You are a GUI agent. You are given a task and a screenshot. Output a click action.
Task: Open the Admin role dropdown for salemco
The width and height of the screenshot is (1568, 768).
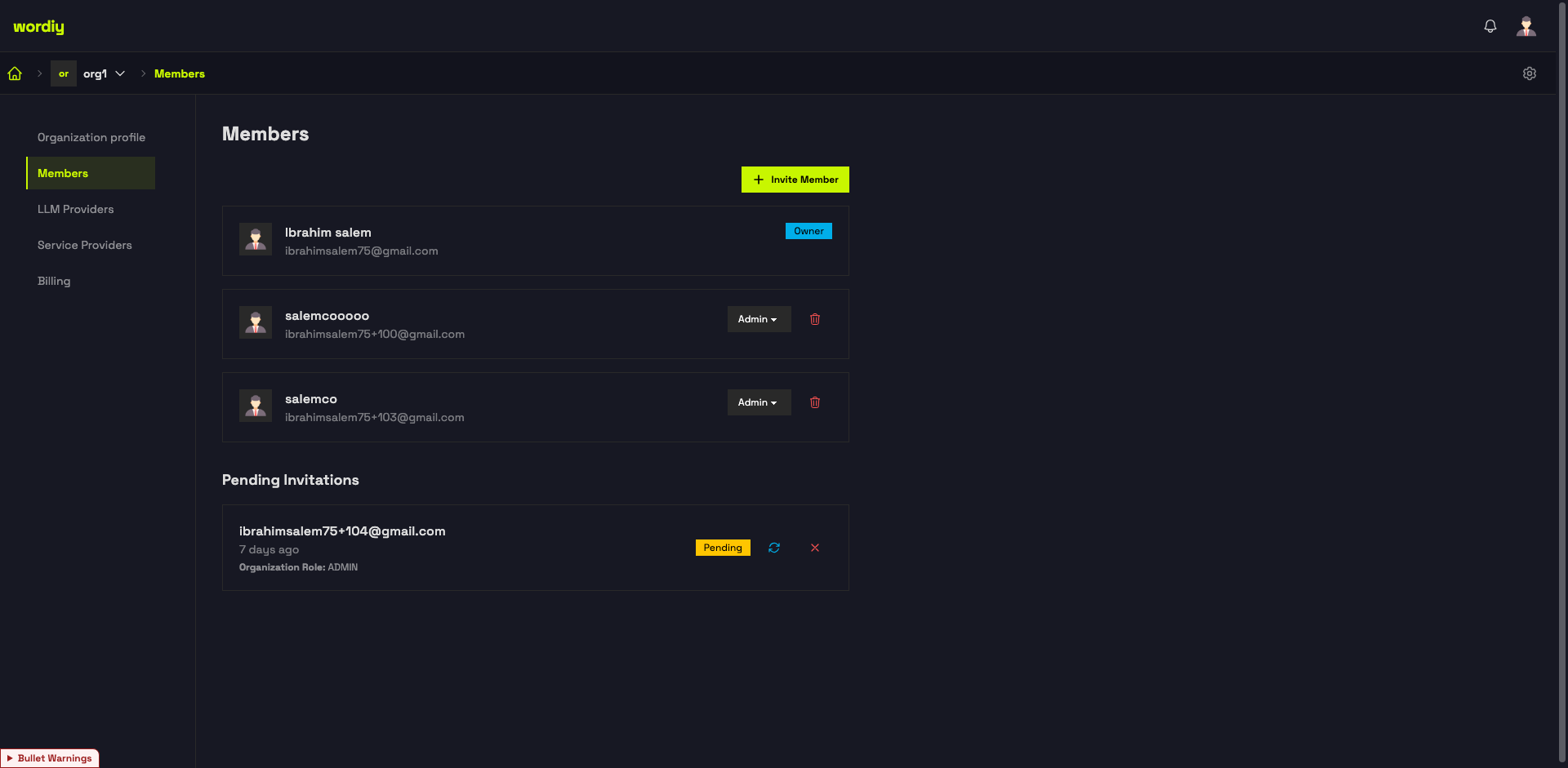(x=759, y=402)
